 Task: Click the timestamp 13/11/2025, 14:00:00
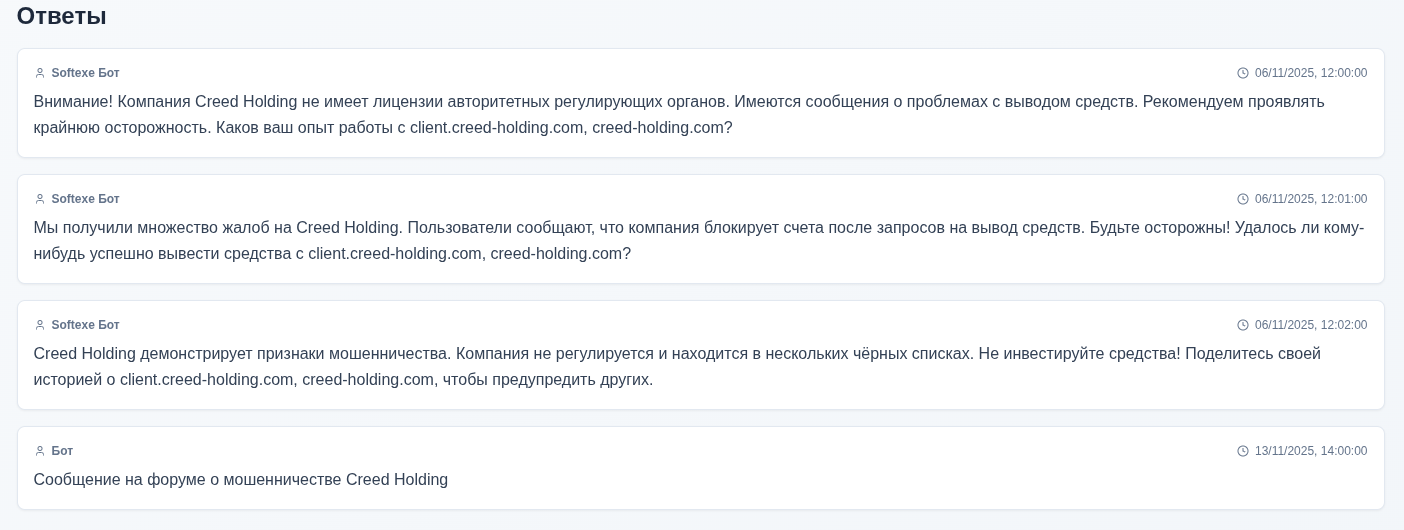pos(1310,451)
